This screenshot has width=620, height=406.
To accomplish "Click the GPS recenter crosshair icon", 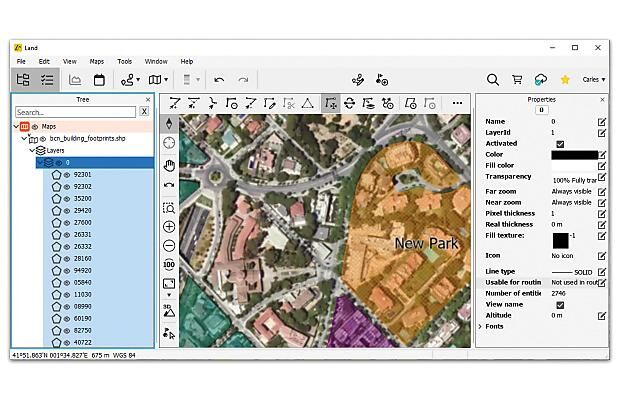I will tap(169, 142).
